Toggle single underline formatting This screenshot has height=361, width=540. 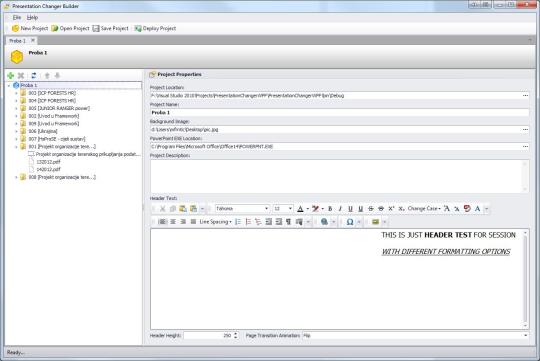[350, 209]
